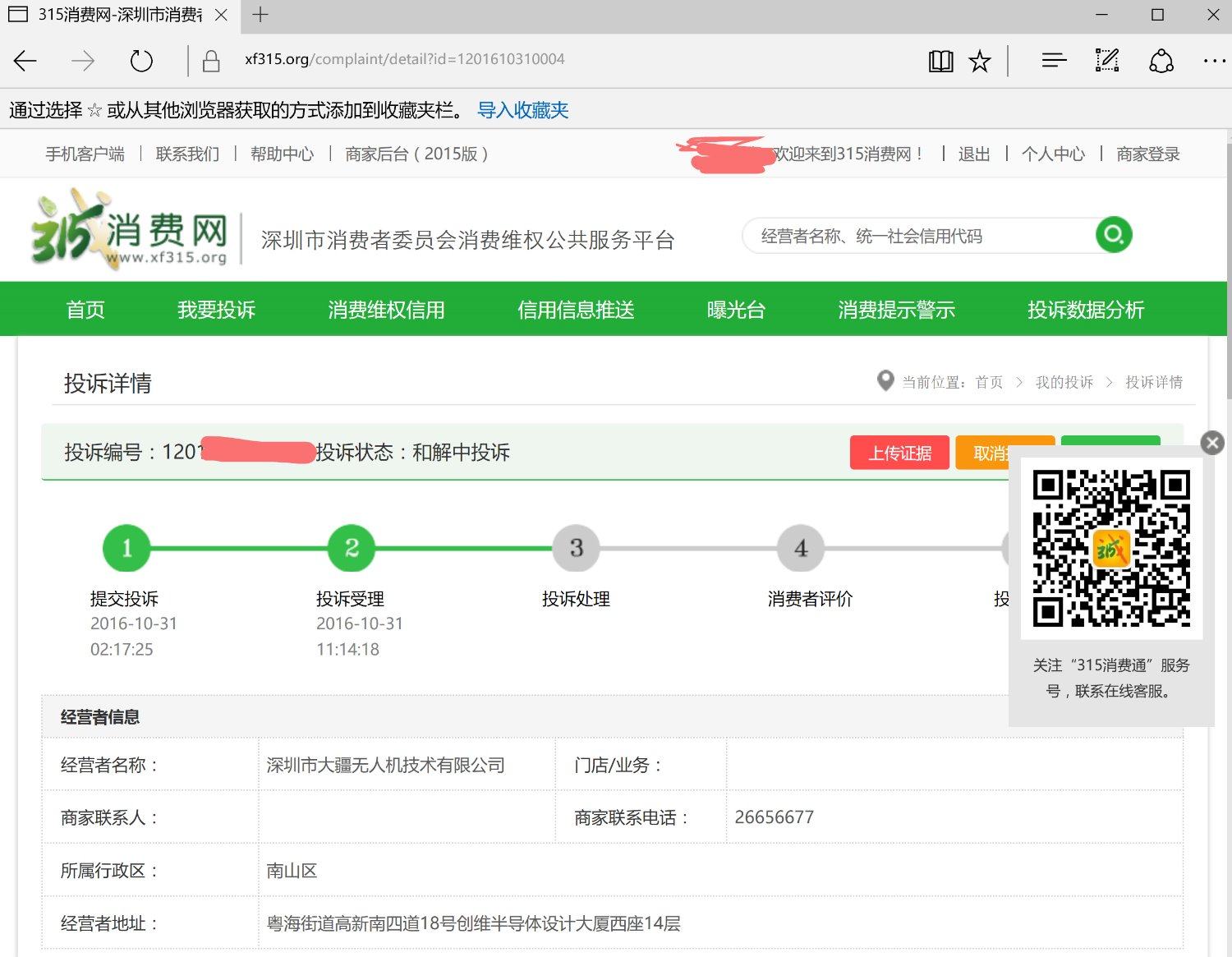Click the orange 取消 button
The width and height of the screenshot is (1232, 957).
pos(982,453)
